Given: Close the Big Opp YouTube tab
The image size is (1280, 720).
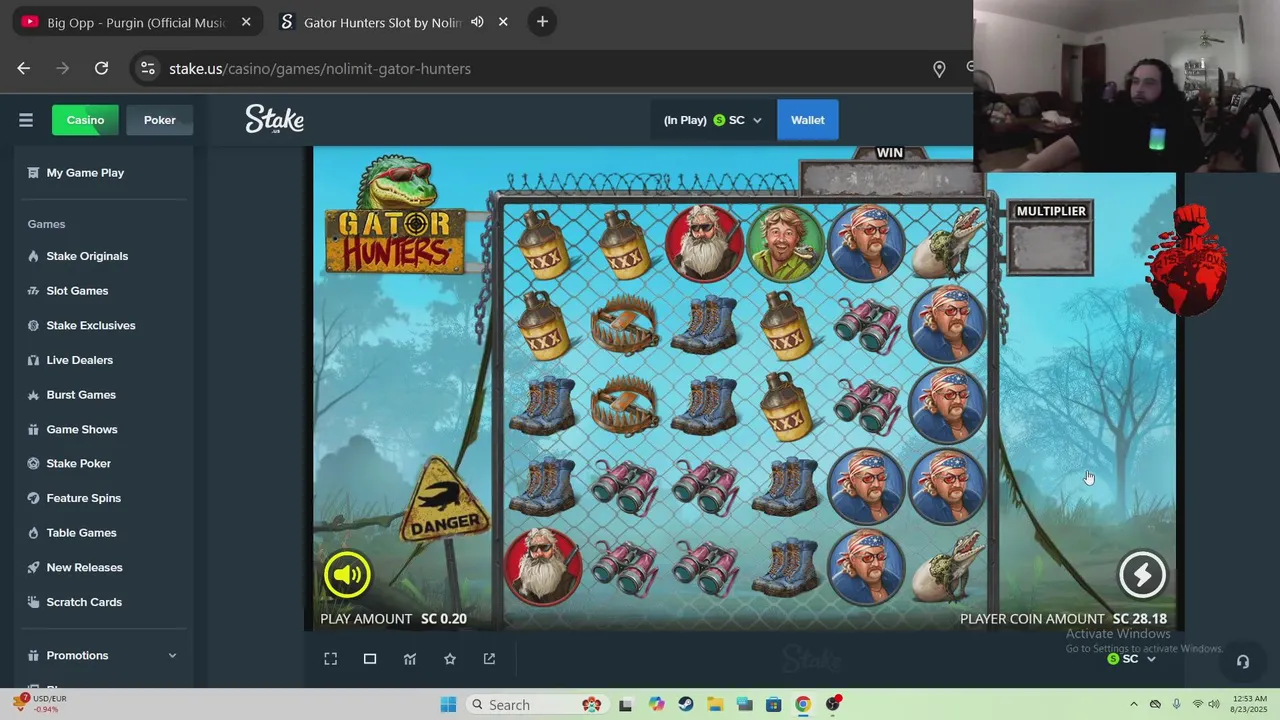Looking at the screenshot, I should [246, 22].
